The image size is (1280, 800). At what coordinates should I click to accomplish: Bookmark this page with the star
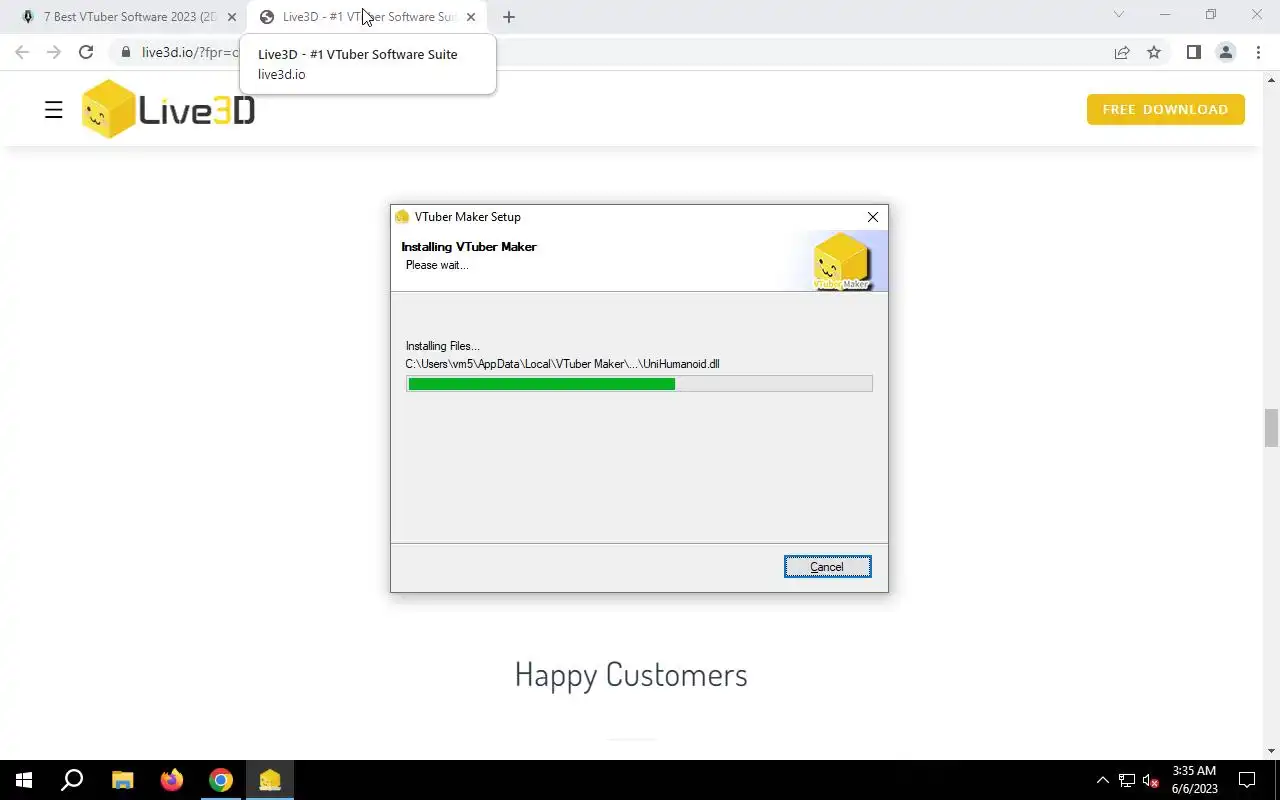(1154, 52)
